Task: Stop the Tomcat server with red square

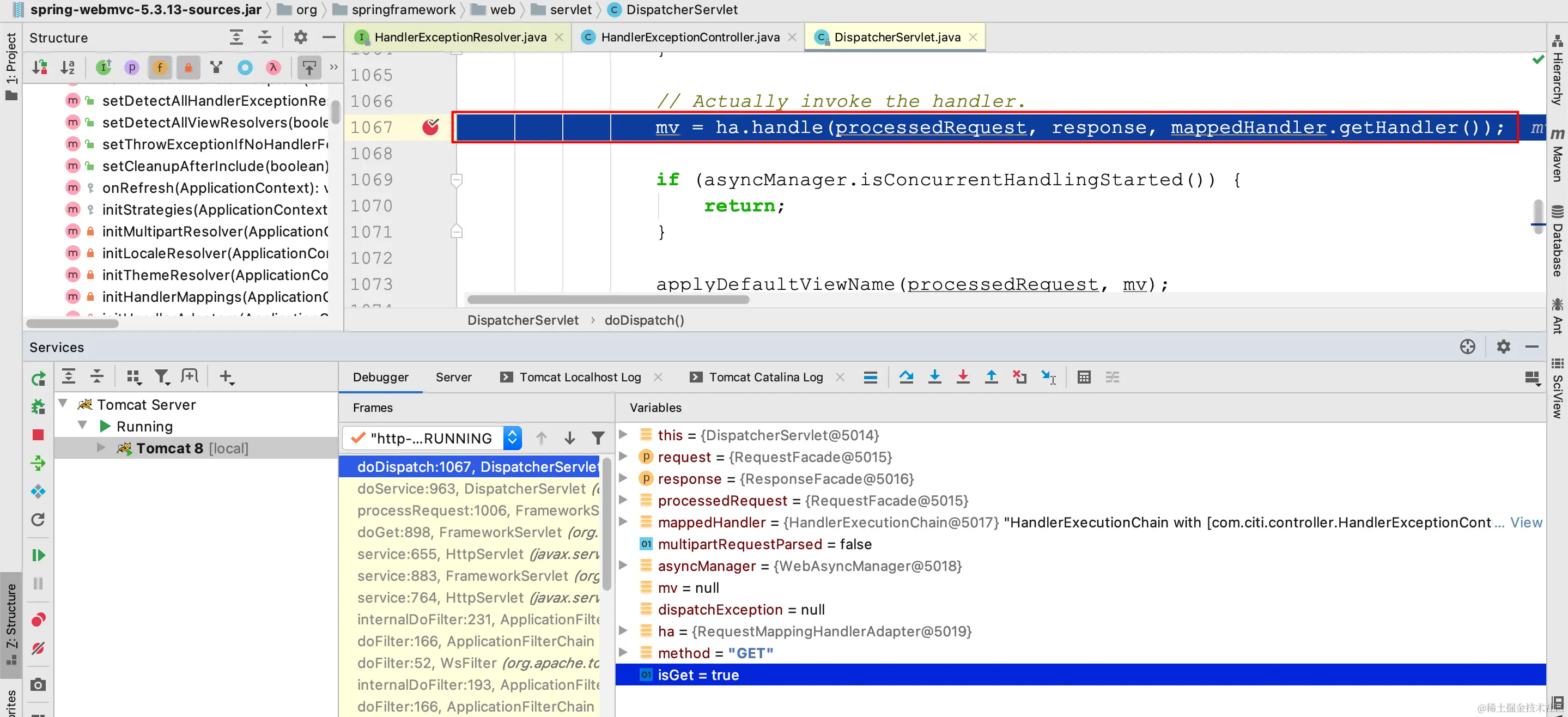Action: point(38,435)
